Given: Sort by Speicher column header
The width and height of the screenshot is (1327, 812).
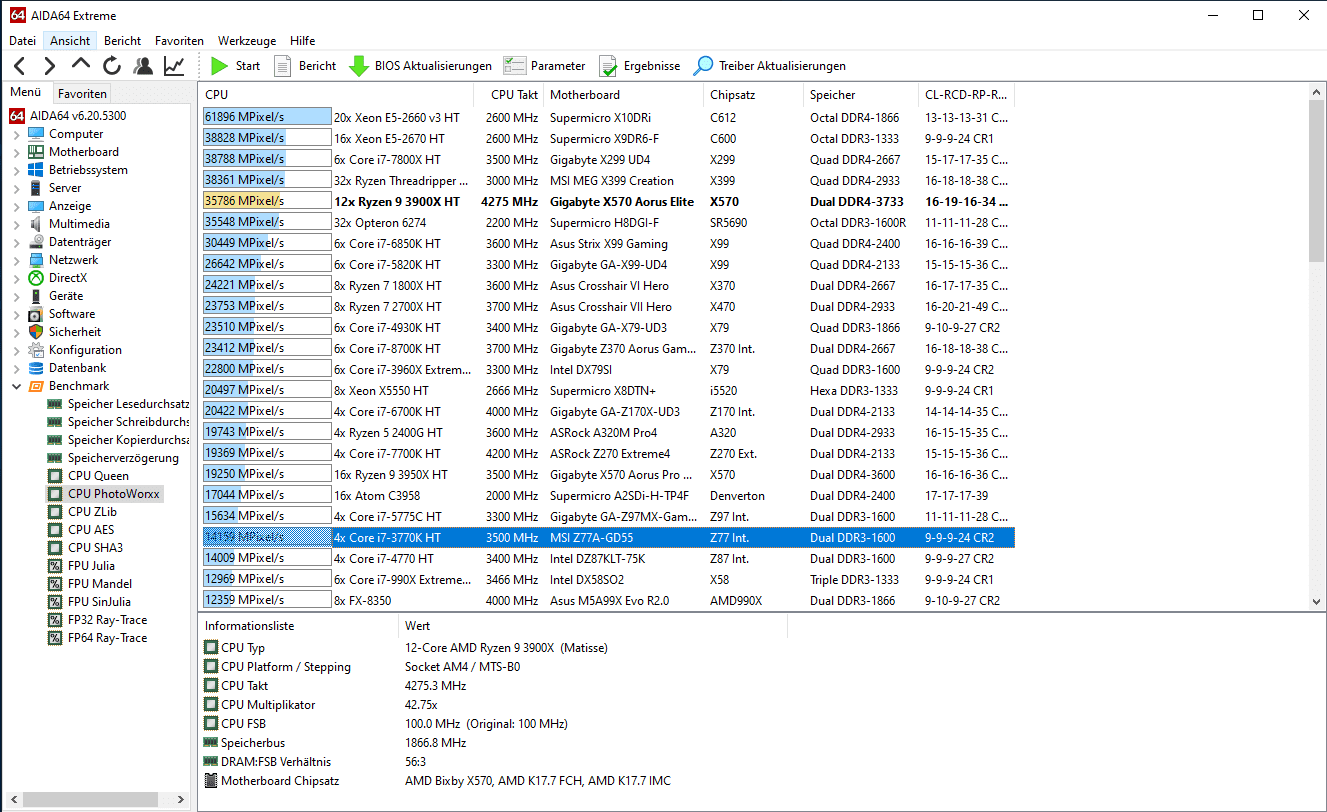Looking at the screenshot, I should (x=860, y=95).
